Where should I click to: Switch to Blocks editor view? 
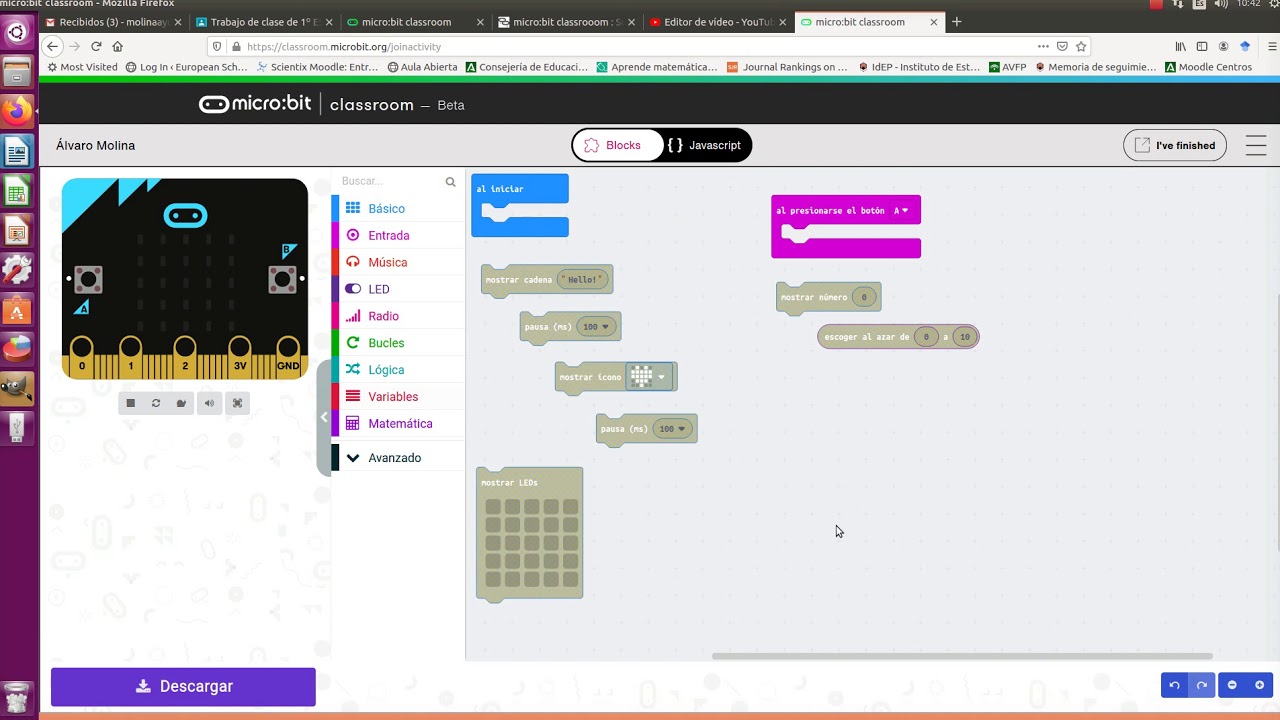(618, 145)
